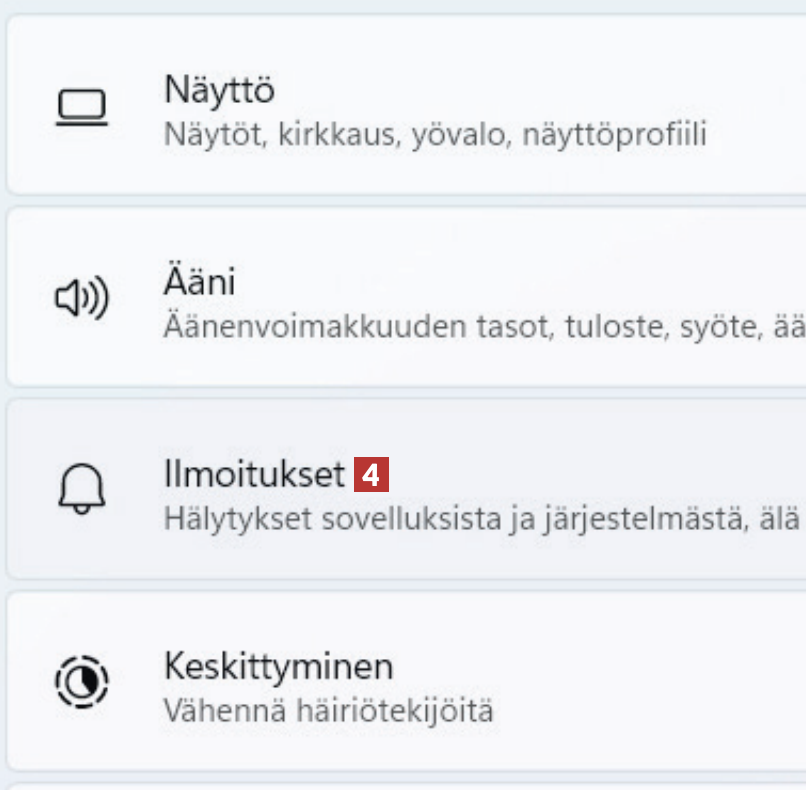The width and height of the screenshot is (806, 790).
Task: Click the Ääni speaker icon
Action: [82, 298]
